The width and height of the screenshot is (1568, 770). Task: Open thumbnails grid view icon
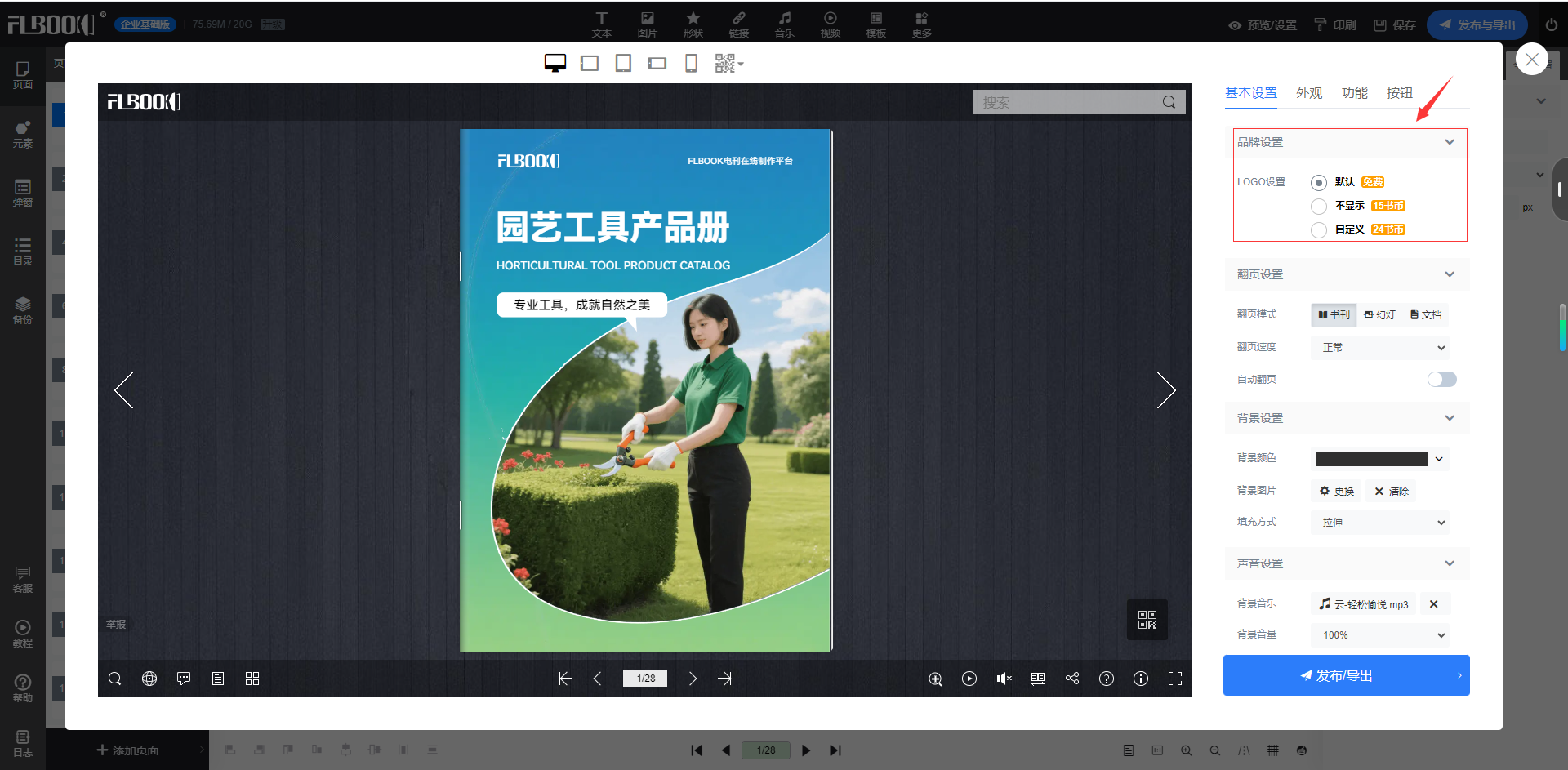252,679
